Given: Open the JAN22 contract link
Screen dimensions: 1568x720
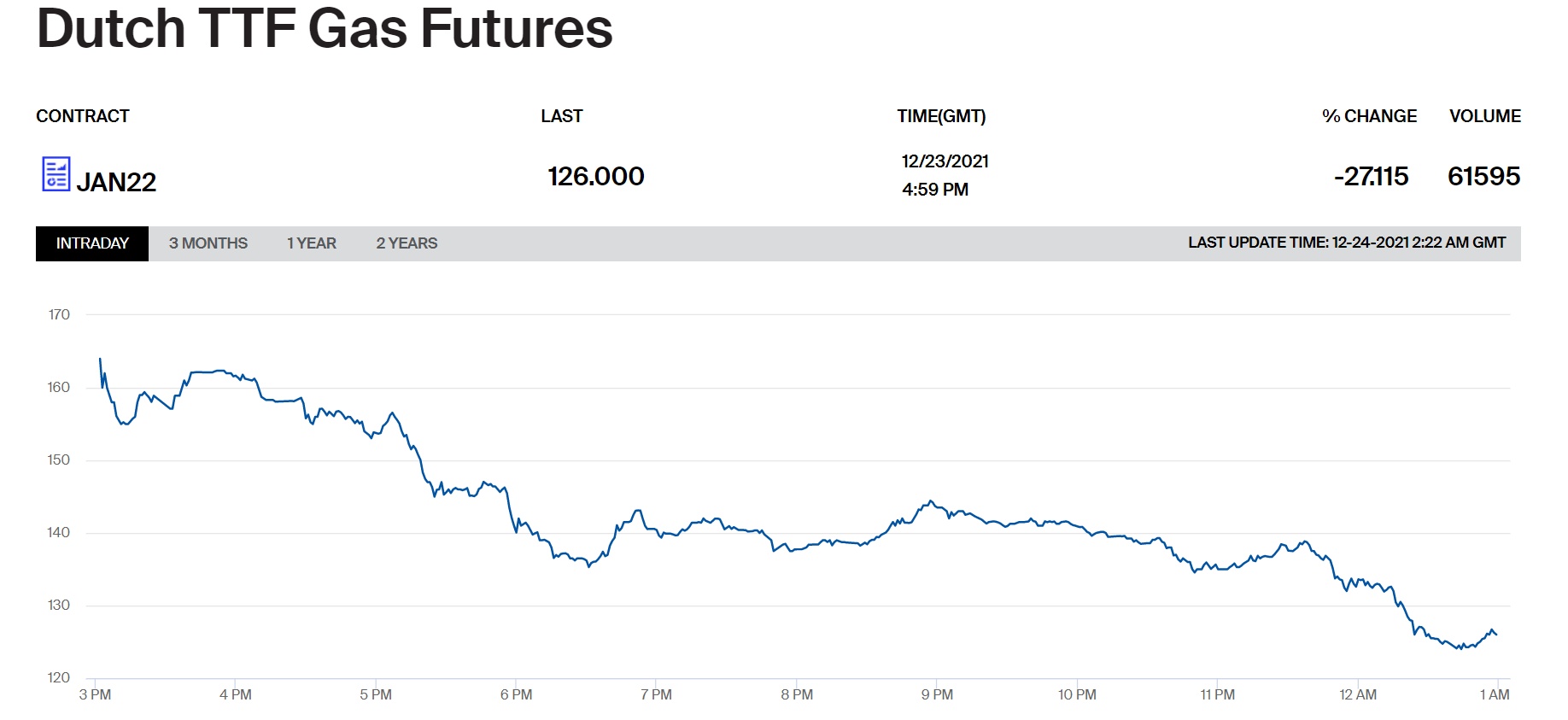Looking at the screenshot, I should [x=116, y=182].
